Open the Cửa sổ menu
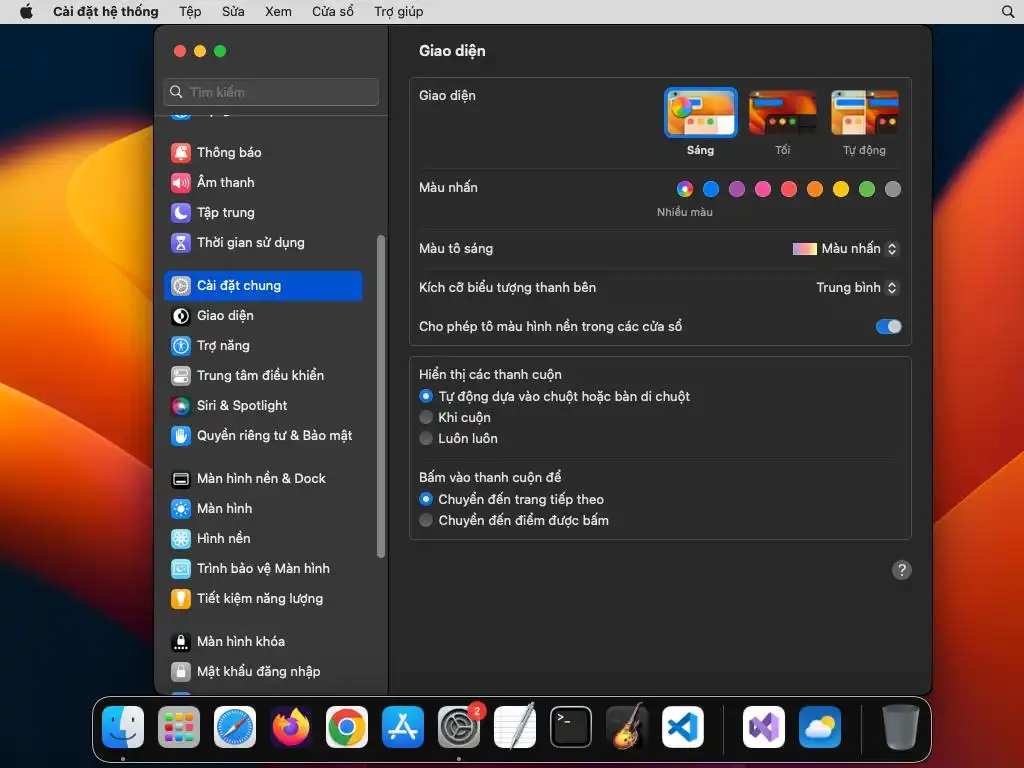Image resolution: width=1024 pixels, height=768 pixels. coord(332,12)
